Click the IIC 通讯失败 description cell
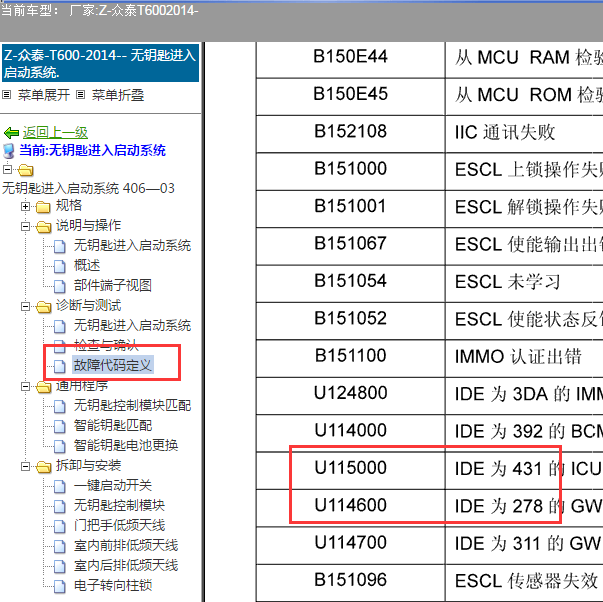 click(x=524, y=132)
